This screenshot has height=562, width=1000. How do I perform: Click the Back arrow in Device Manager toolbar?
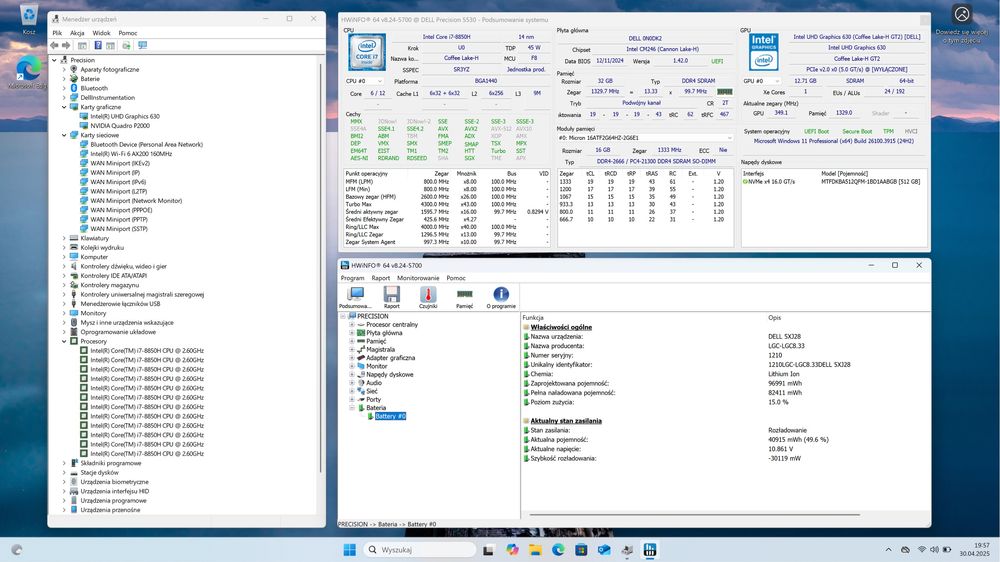55,45
